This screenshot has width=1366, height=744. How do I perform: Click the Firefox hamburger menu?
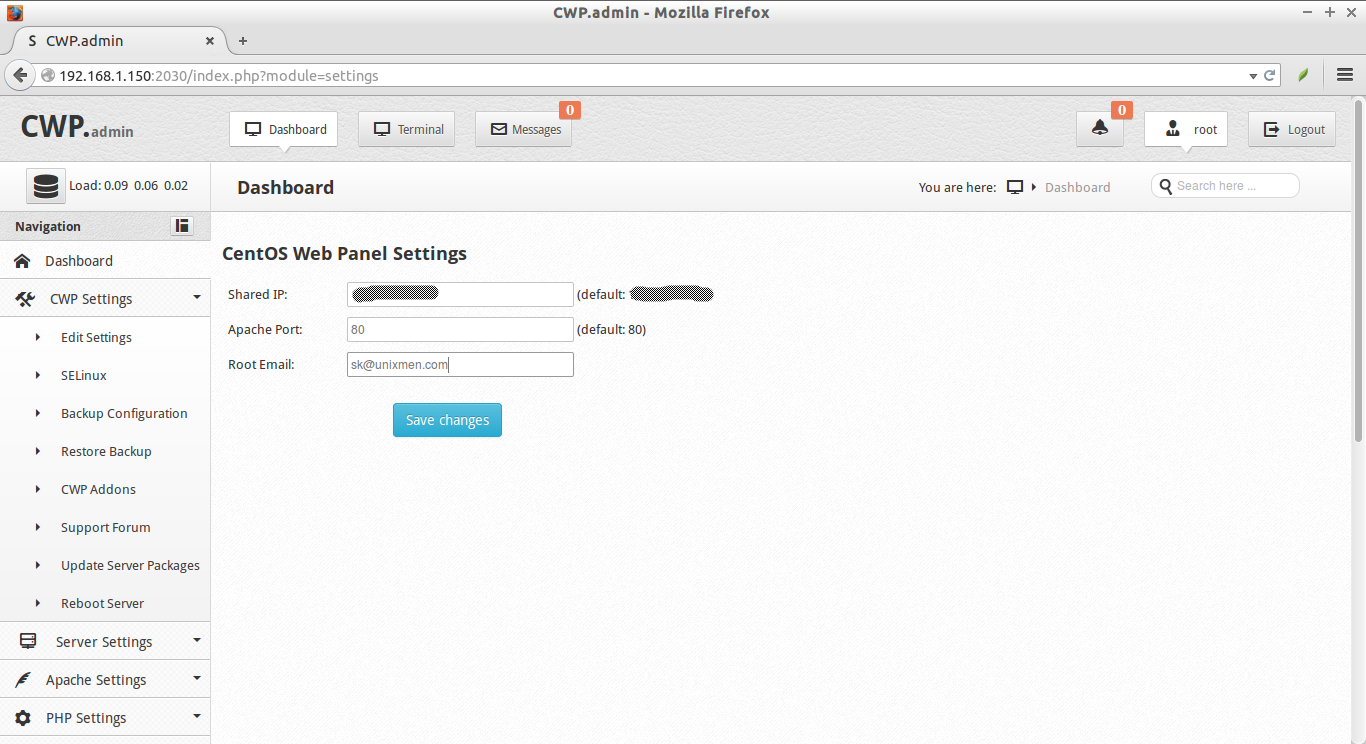[1344, 75]
